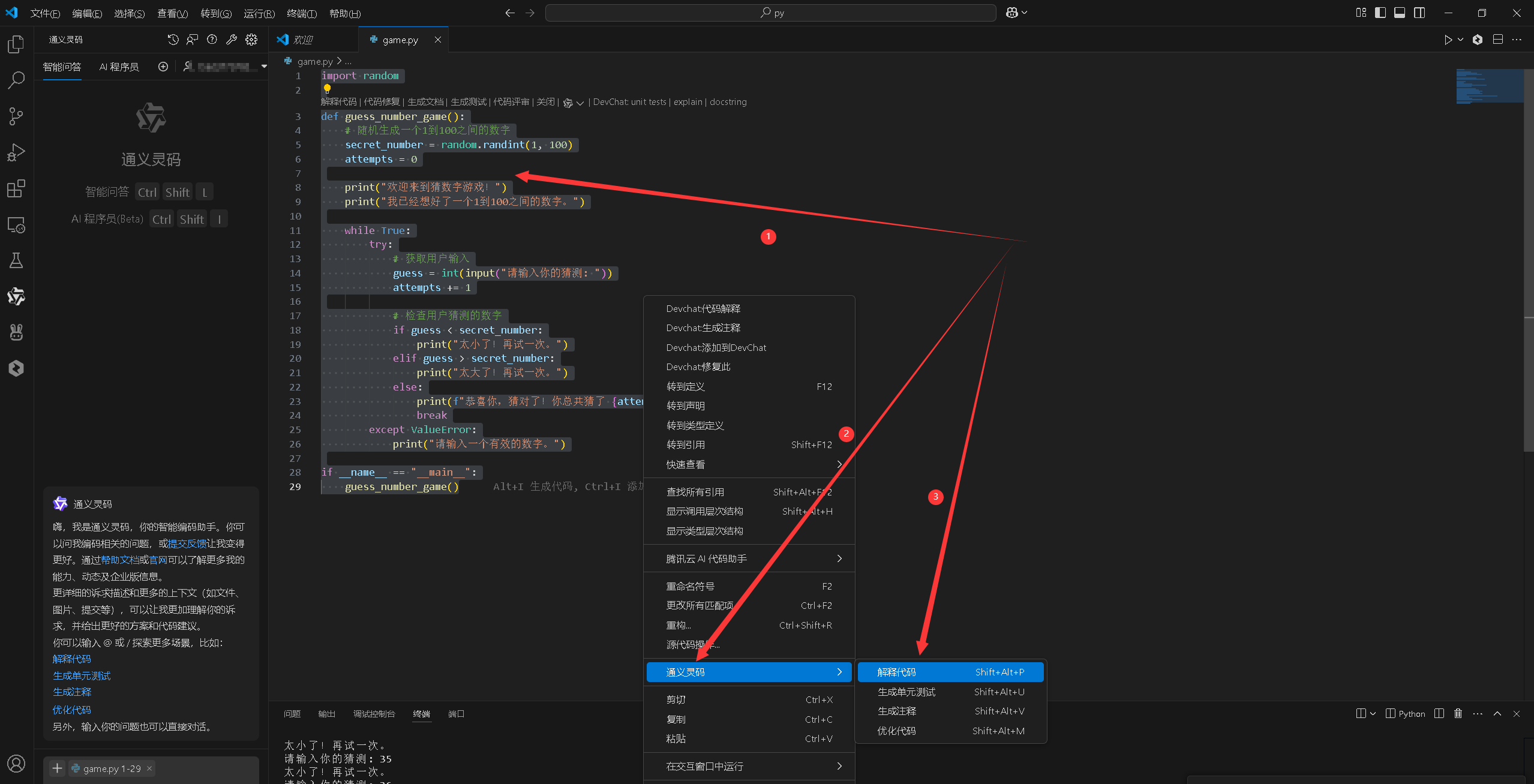This screenshot has height=784, width=1534.
Task: Toggle the primary side bar visibility
Action: [1380, 13]
